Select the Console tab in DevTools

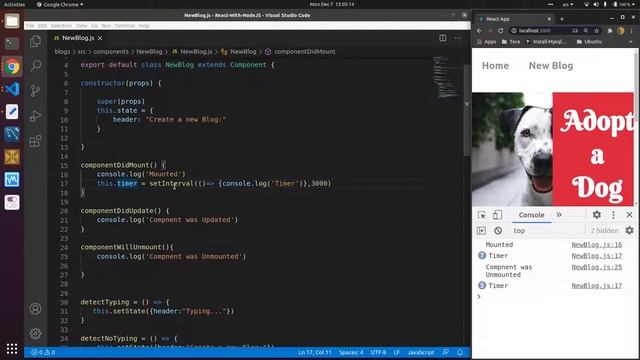click(531, 215)
